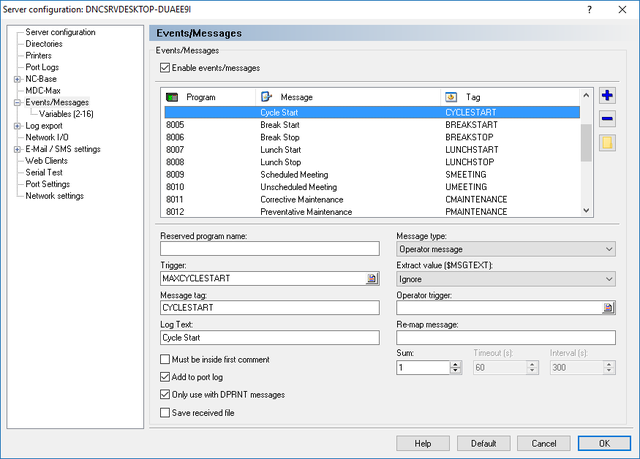Select the 8010 Unscheduled Meeting row
640x459 pixels.
(x=372, y=187)
